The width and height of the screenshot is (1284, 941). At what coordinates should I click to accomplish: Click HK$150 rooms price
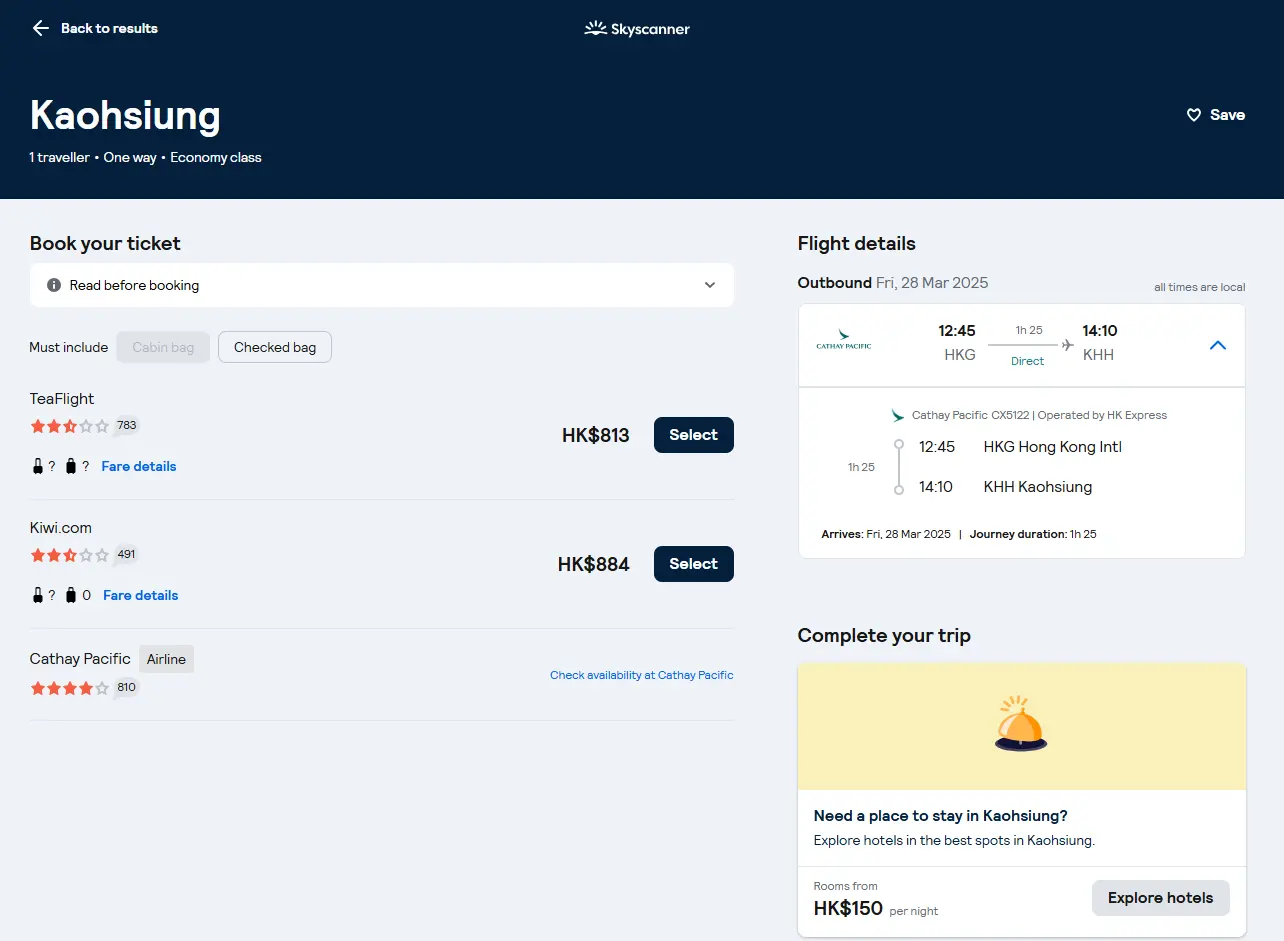tap(848, 908)
